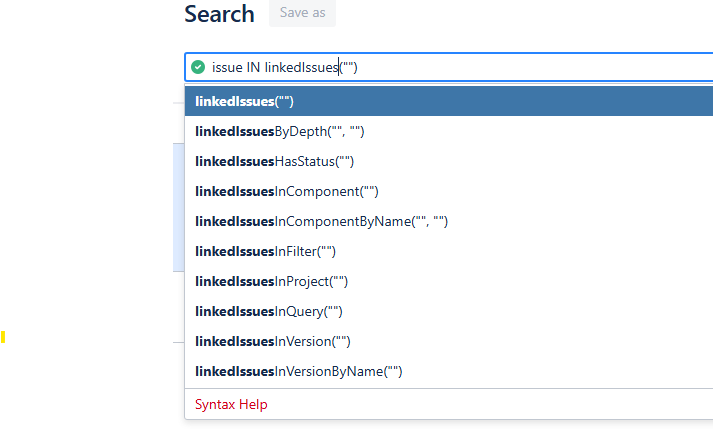The image size is (713, 434).
Task: Pick linkedIssuesInVersionByName from the list
Action: (298, 371)
